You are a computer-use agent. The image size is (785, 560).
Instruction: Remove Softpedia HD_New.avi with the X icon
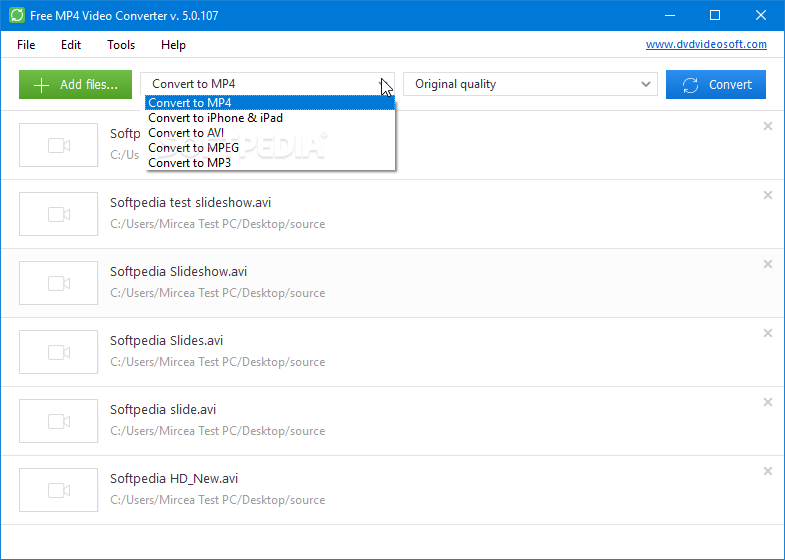tap(768, 471)
